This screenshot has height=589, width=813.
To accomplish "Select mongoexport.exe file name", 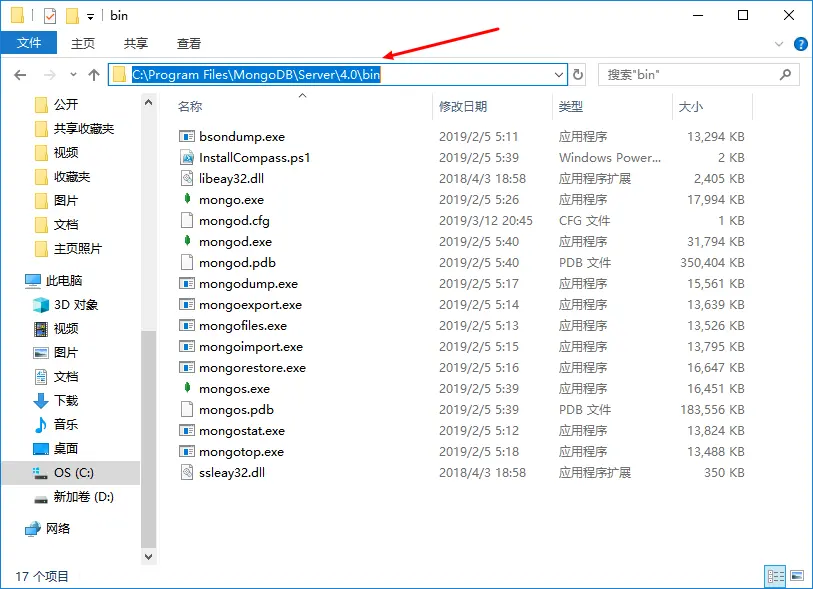I will click(x=250, y=305).
